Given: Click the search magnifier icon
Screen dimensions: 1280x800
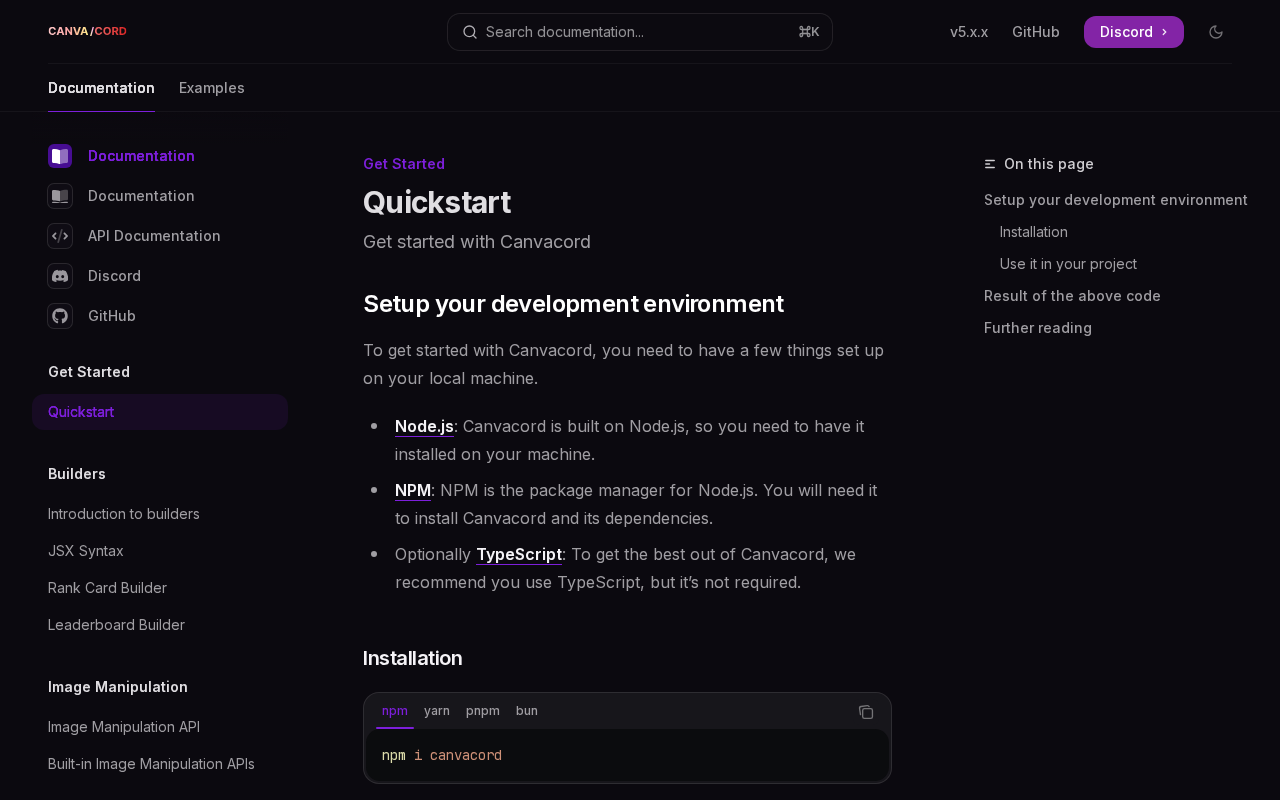Looking at the screenshot, I should click(470, 32).
